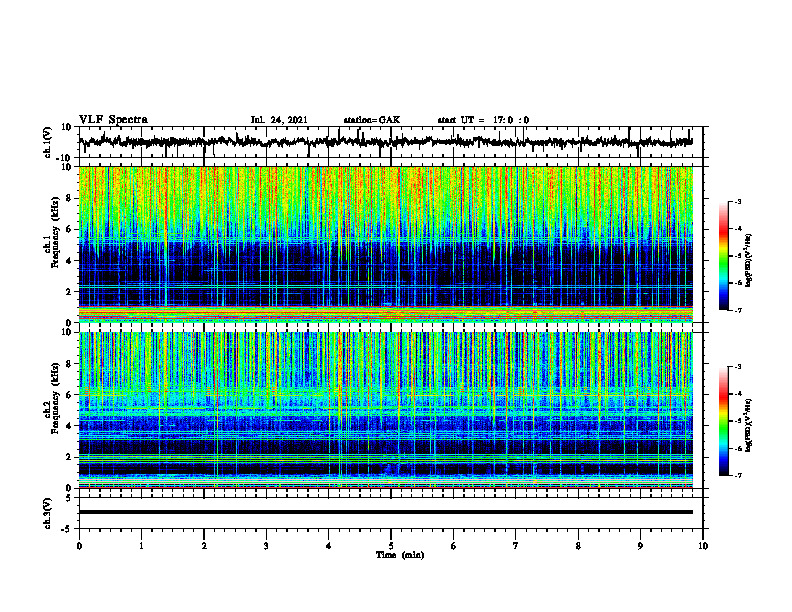Click the "-3" label on ch.1 color bar

click(x=738, y=201)
